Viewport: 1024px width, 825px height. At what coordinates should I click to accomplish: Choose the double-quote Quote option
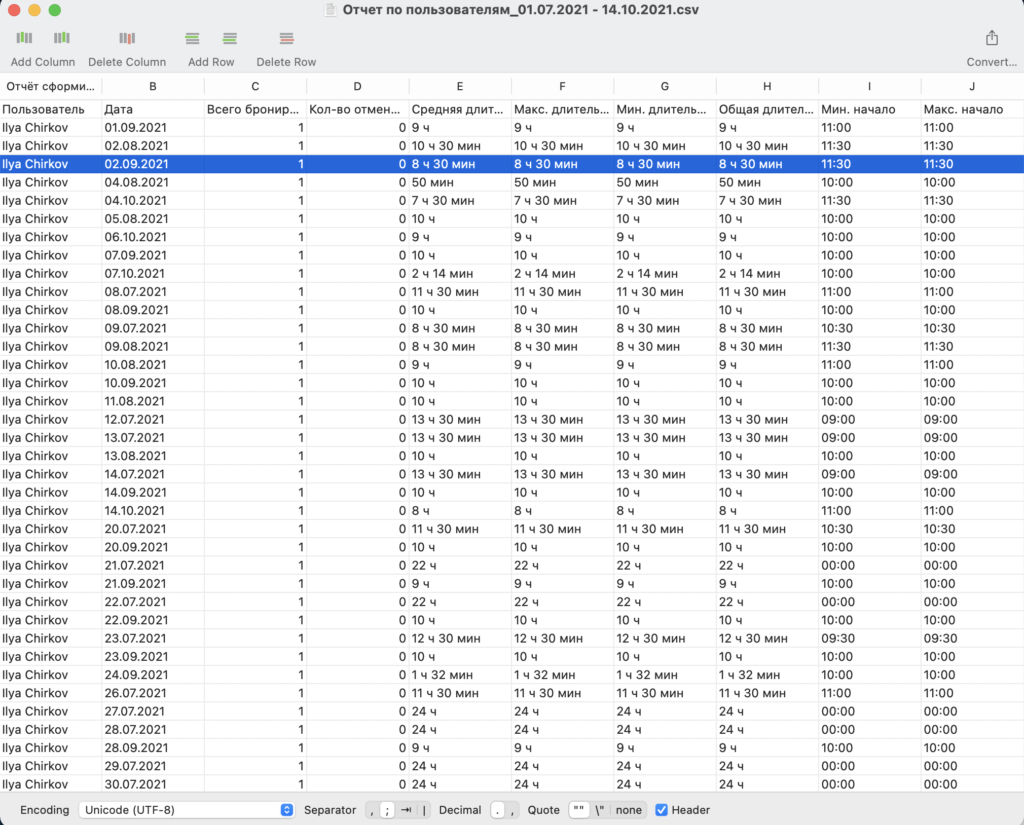[579, 810]
